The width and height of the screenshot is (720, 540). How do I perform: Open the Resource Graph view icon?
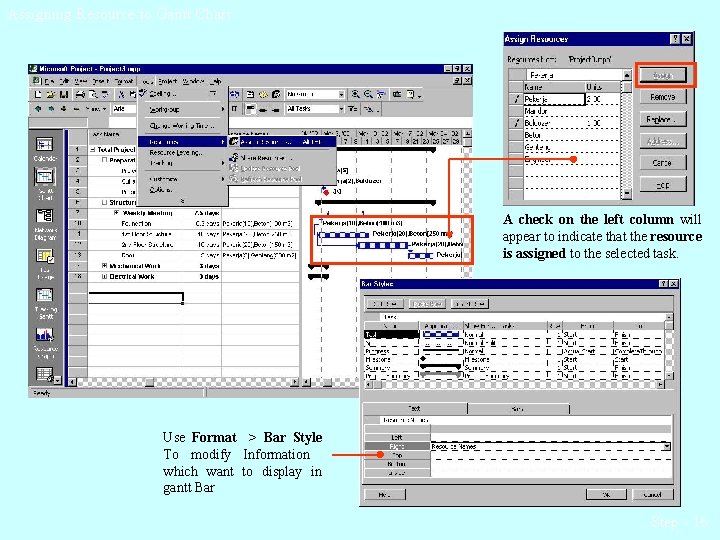[45, 335]
